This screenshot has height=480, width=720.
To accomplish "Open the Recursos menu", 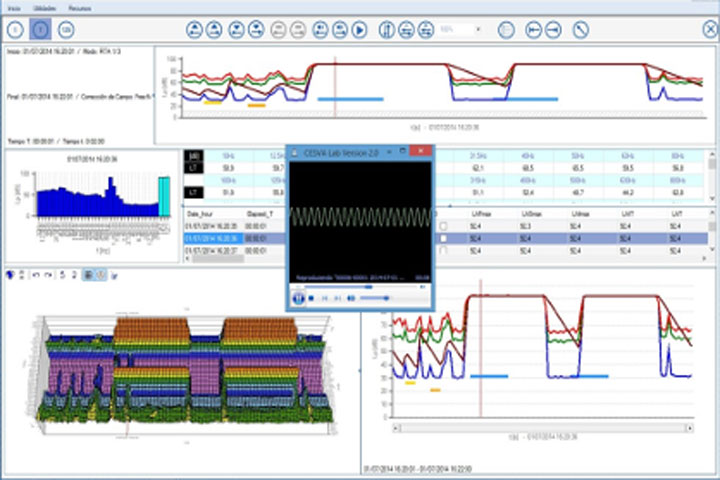I will tap(79, 7).
